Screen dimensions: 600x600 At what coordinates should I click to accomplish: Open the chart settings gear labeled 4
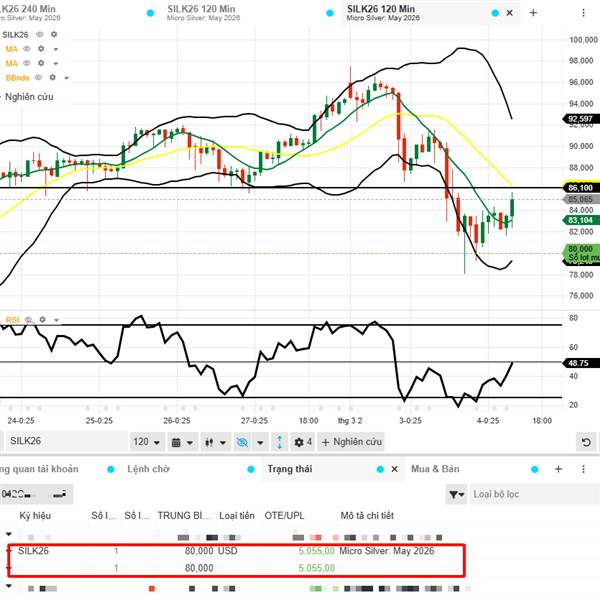coord(303,441)
